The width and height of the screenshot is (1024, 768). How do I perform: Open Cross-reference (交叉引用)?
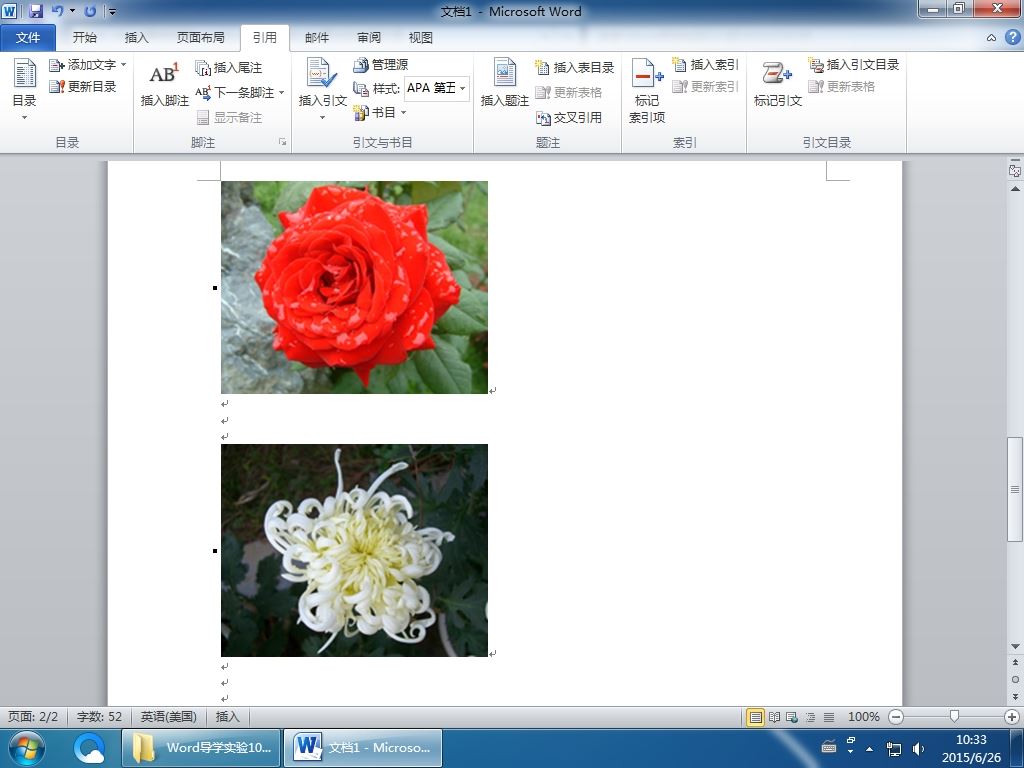568,118
